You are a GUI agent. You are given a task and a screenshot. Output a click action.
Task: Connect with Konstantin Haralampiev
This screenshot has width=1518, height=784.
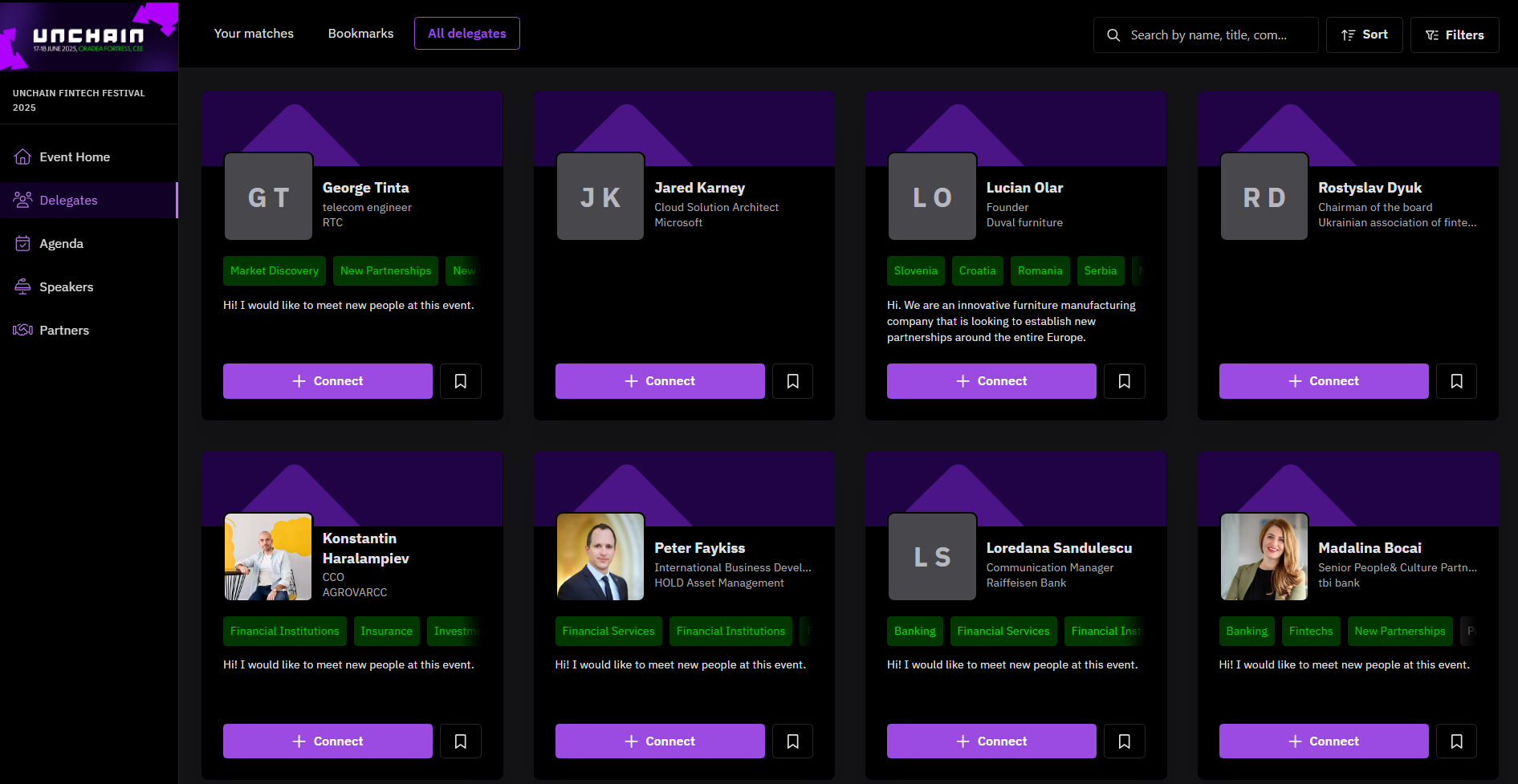coord(328,741)
